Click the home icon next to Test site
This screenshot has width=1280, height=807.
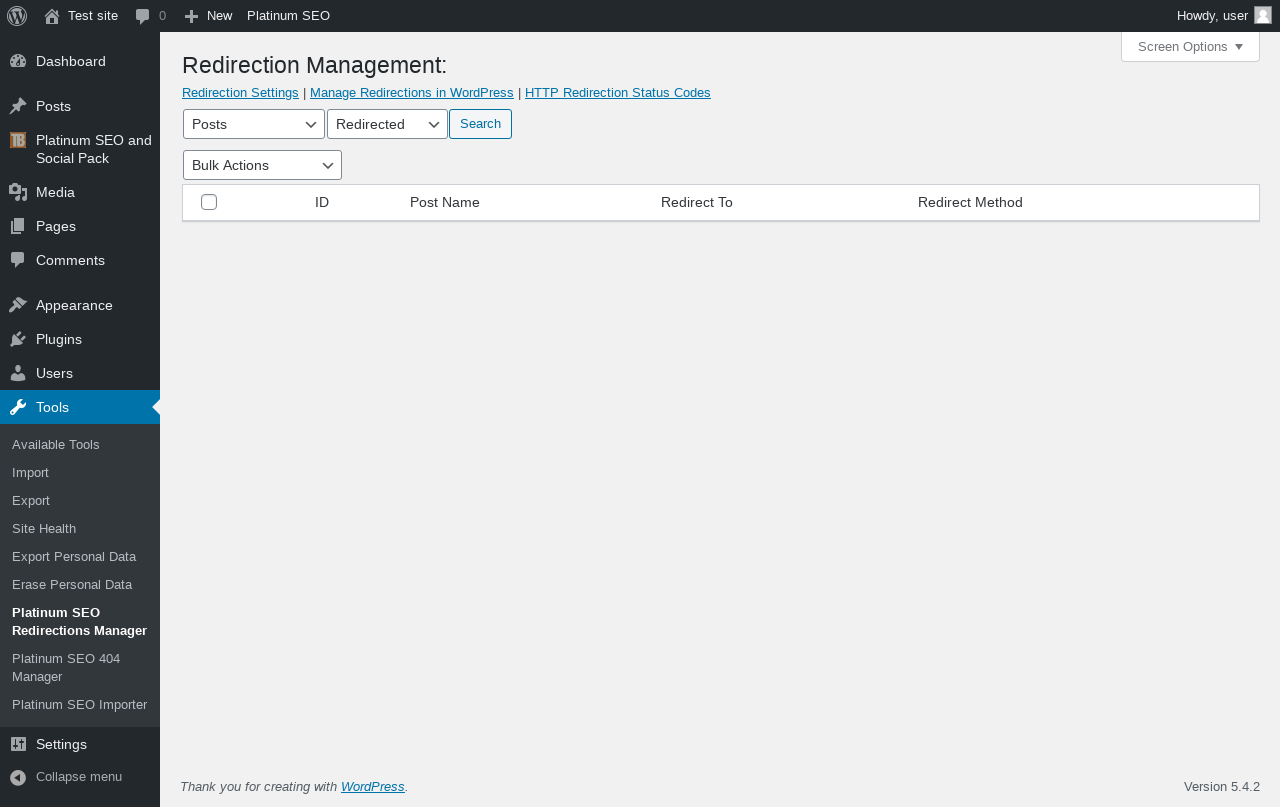[x=52, y=16]
